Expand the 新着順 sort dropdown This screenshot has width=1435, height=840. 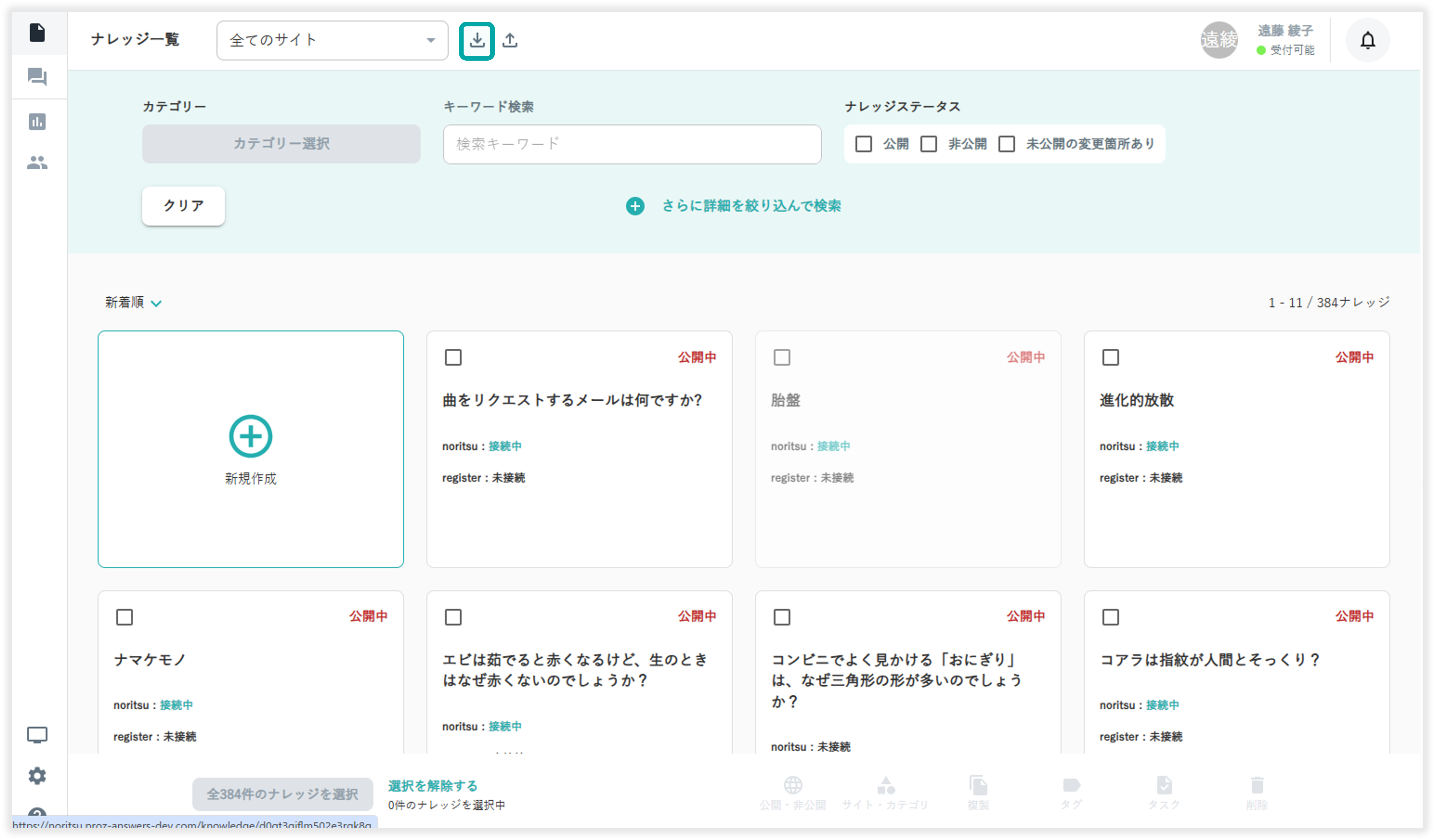click(133, 303)
